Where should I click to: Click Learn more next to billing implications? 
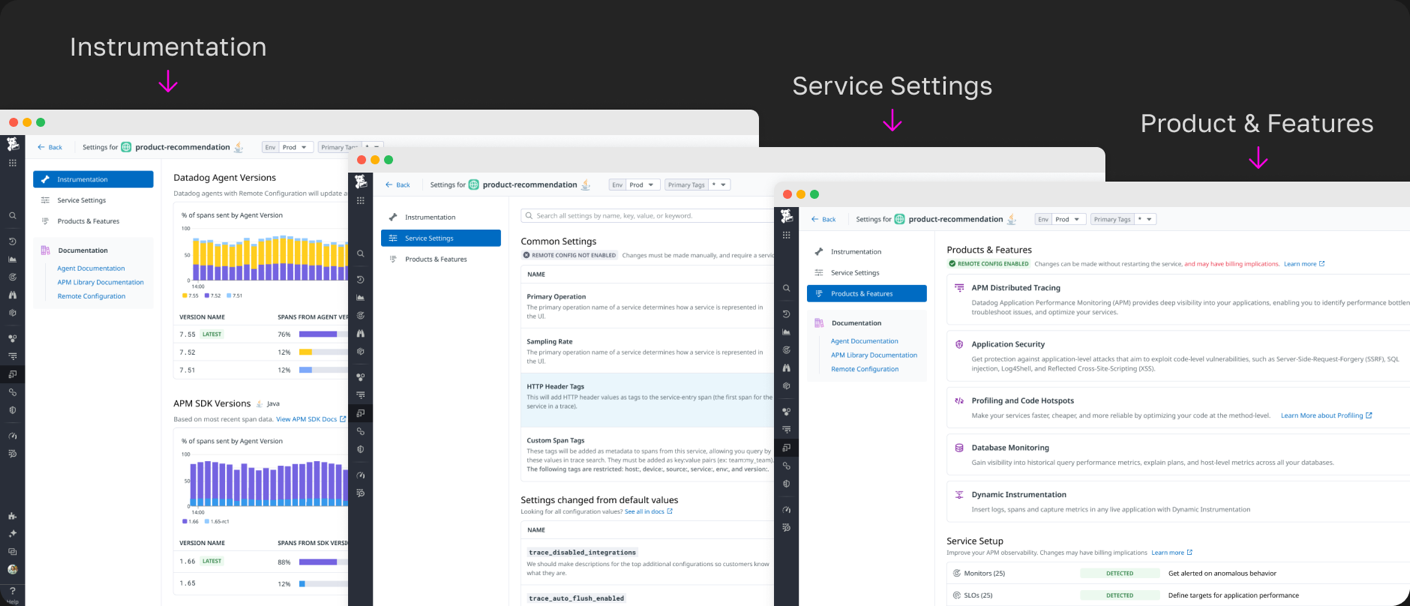[x=1304, y=264]
